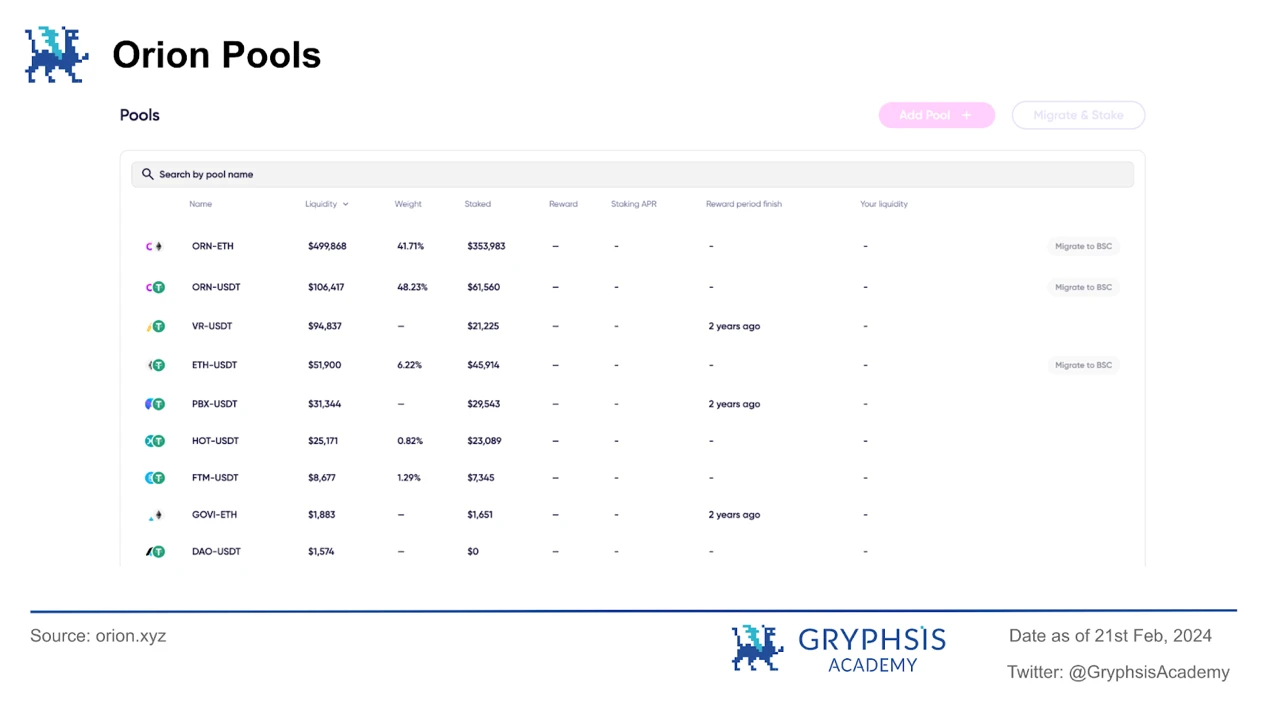
Task: Select the PBX-USDT pool name
Action: [215, 404]
